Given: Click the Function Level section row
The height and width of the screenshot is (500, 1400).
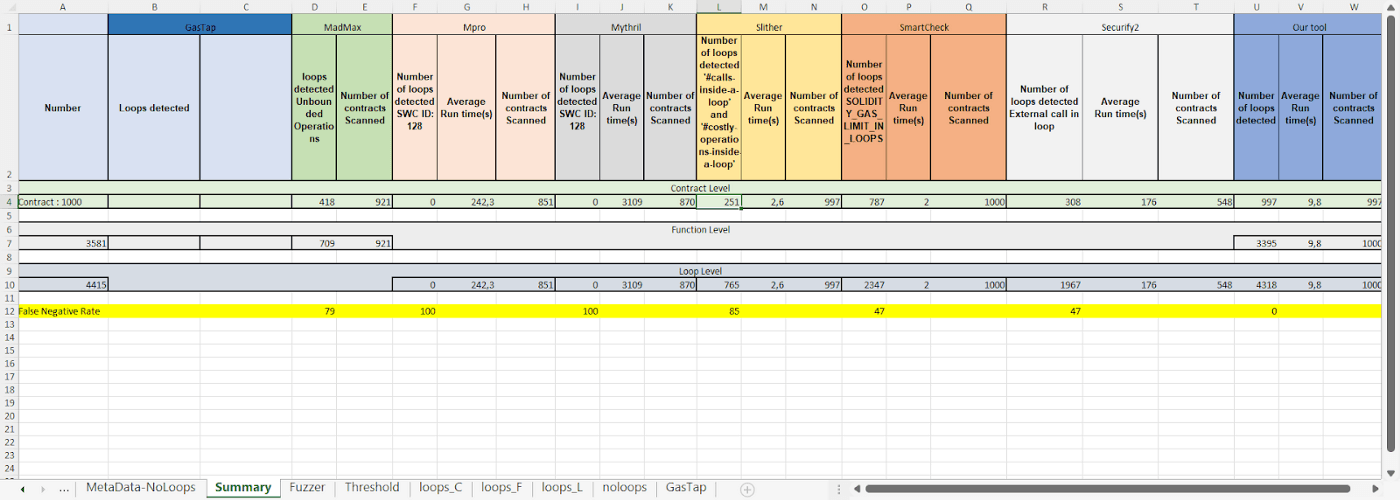Looking at the screenshot, I should (700, 229).
